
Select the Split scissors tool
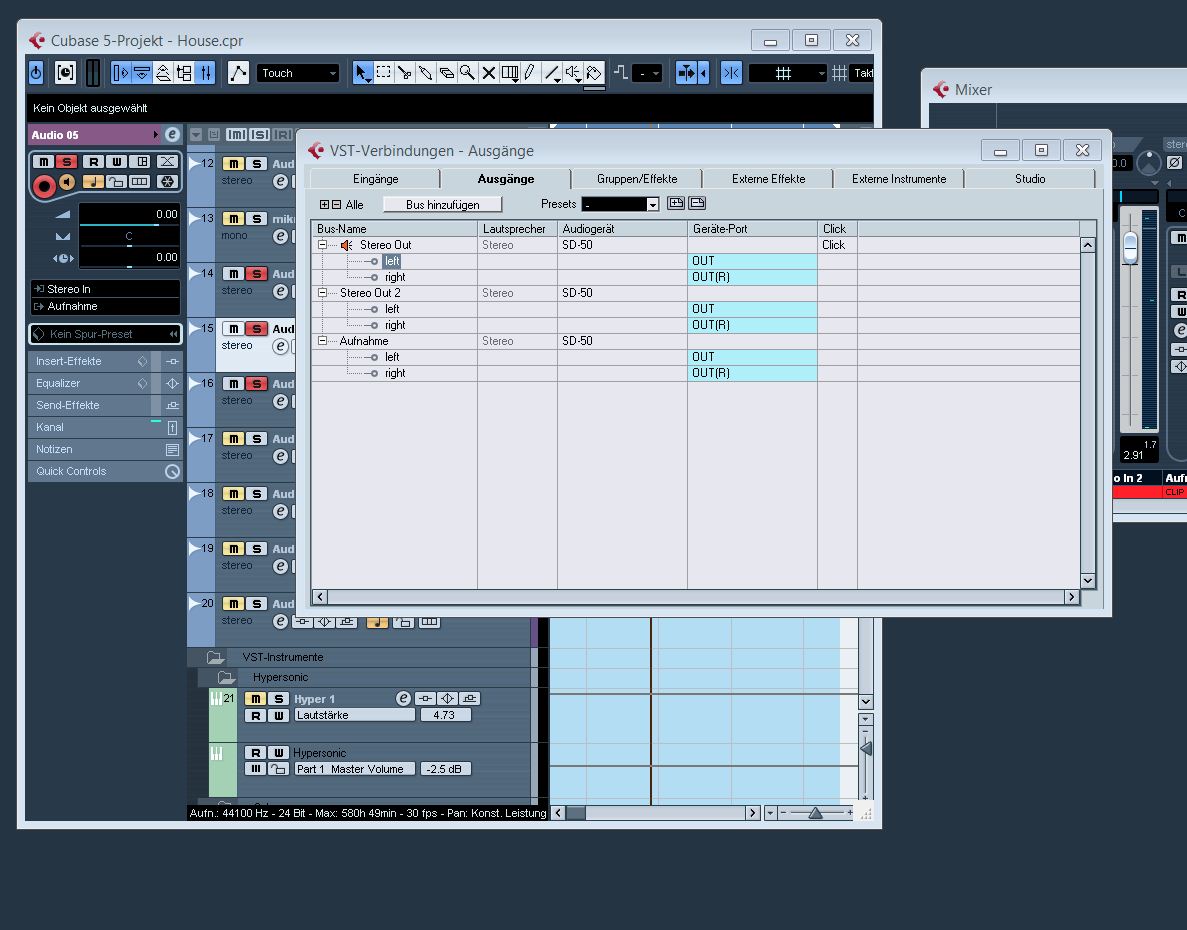tap(405, 73)
